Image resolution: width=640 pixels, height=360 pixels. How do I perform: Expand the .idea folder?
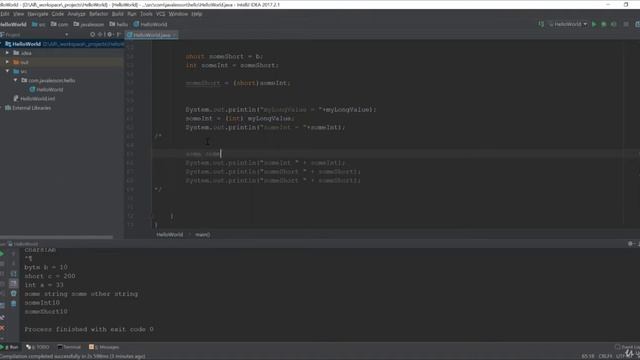click(7, 53)
